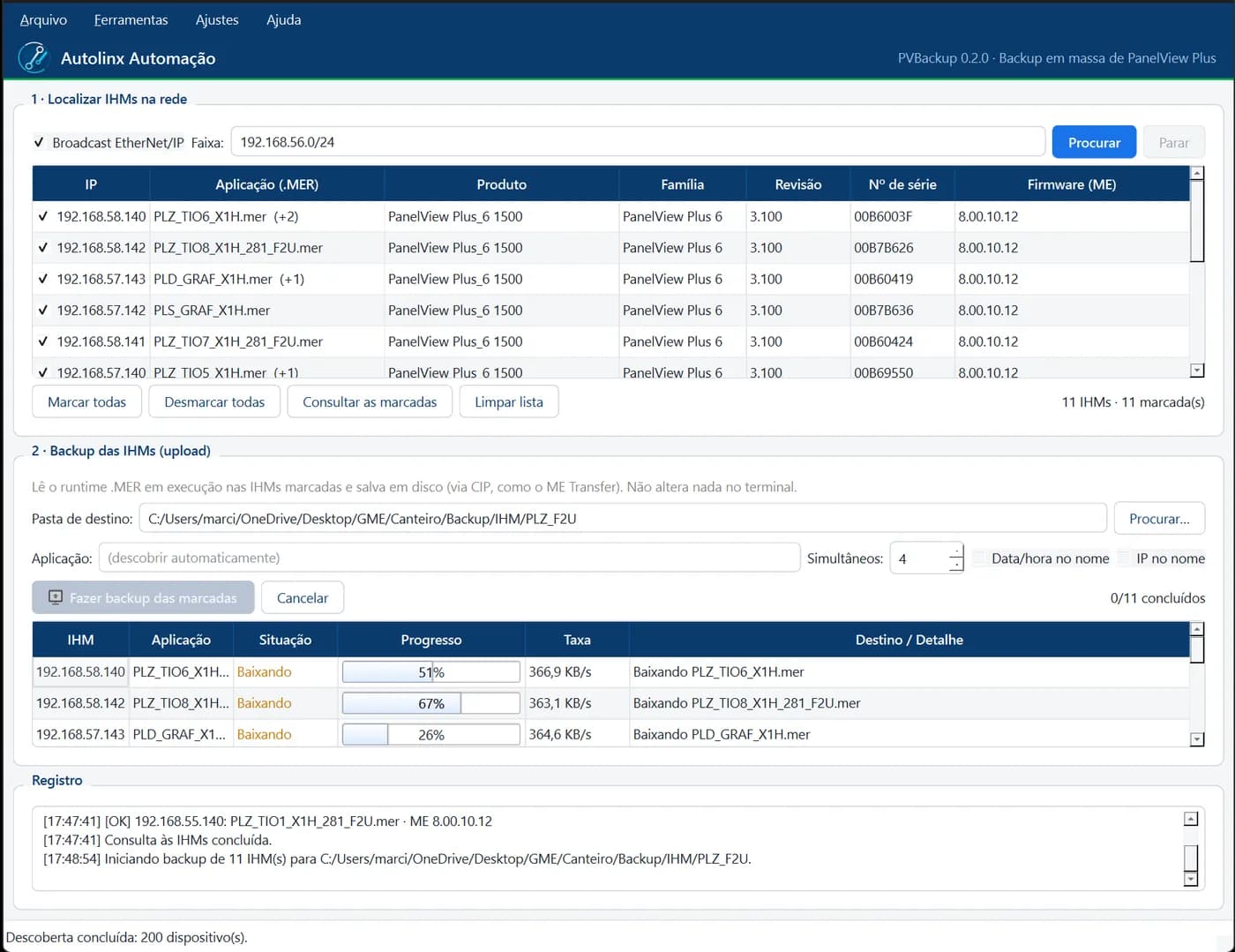Viewport: 1235px width, 952px height.
Task: Click up arrow of IHM discovery table scrollbar
Action: (1197, 173)
